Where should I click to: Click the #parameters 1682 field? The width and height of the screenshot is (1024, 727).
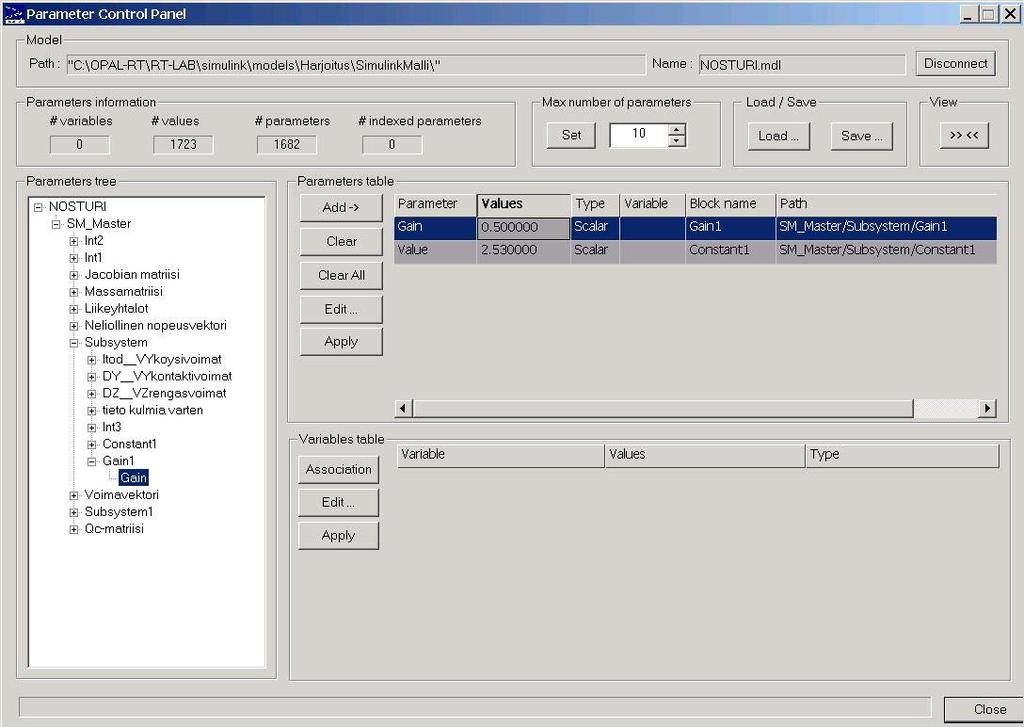(x=287, y=144)
